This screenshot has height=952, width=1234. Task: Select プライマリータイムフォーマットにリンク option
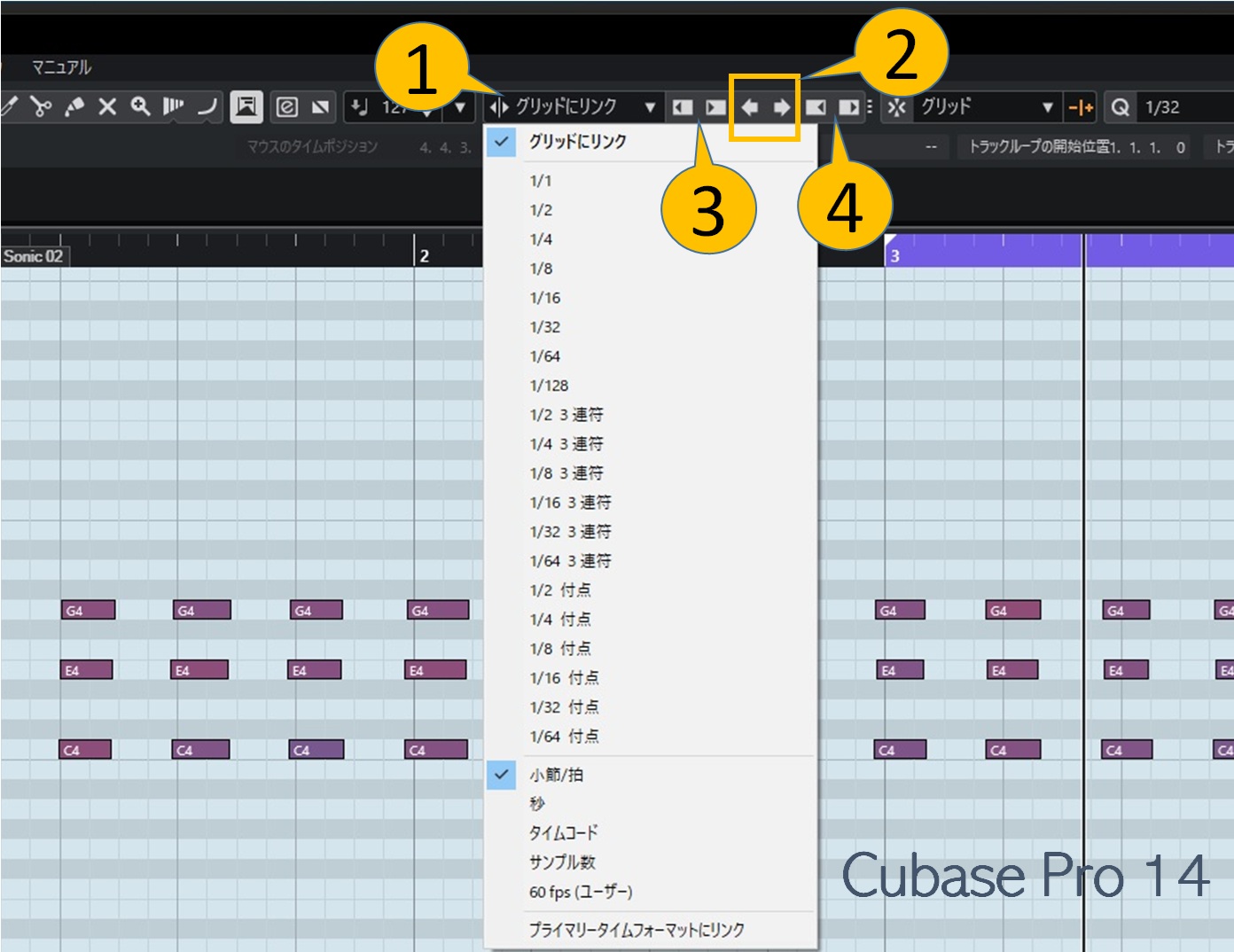click(636, 930)
